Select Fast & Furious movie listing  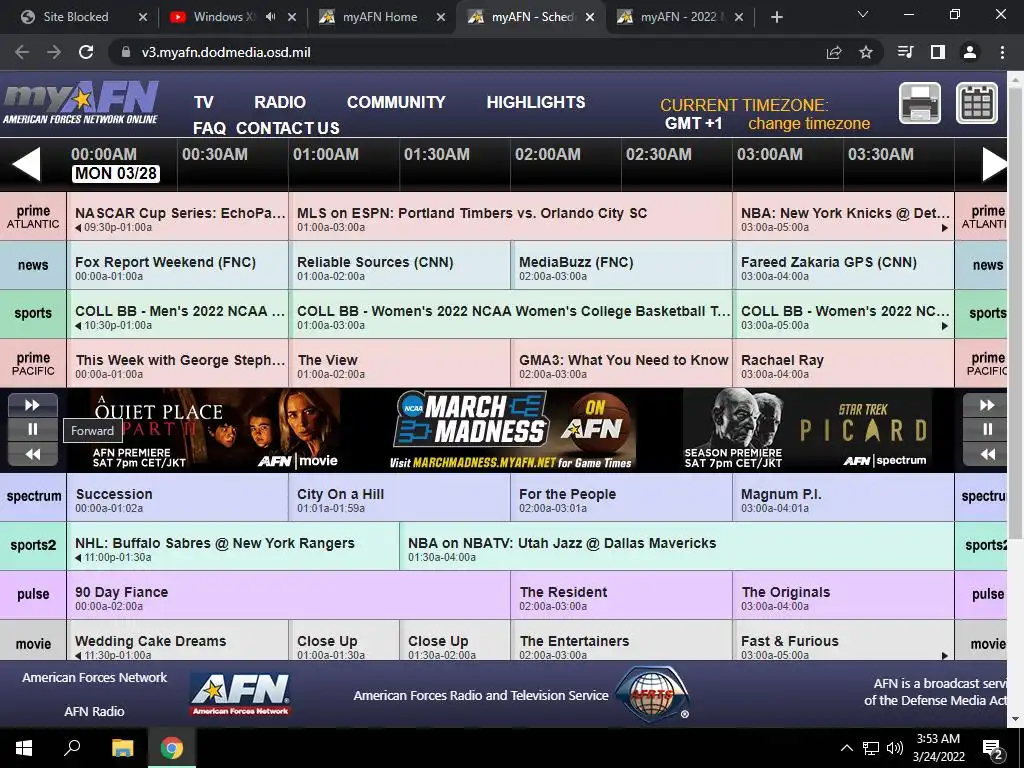tap(843, 641)
